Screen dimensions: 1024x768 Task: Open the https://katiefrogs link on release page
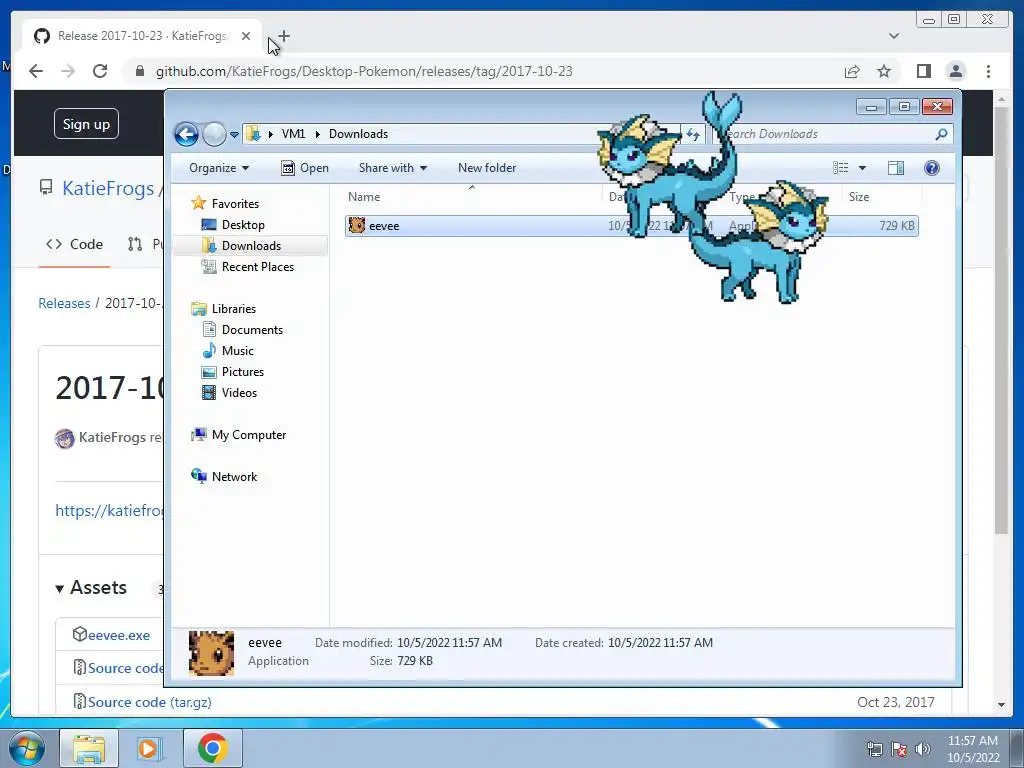coord(109,510)
